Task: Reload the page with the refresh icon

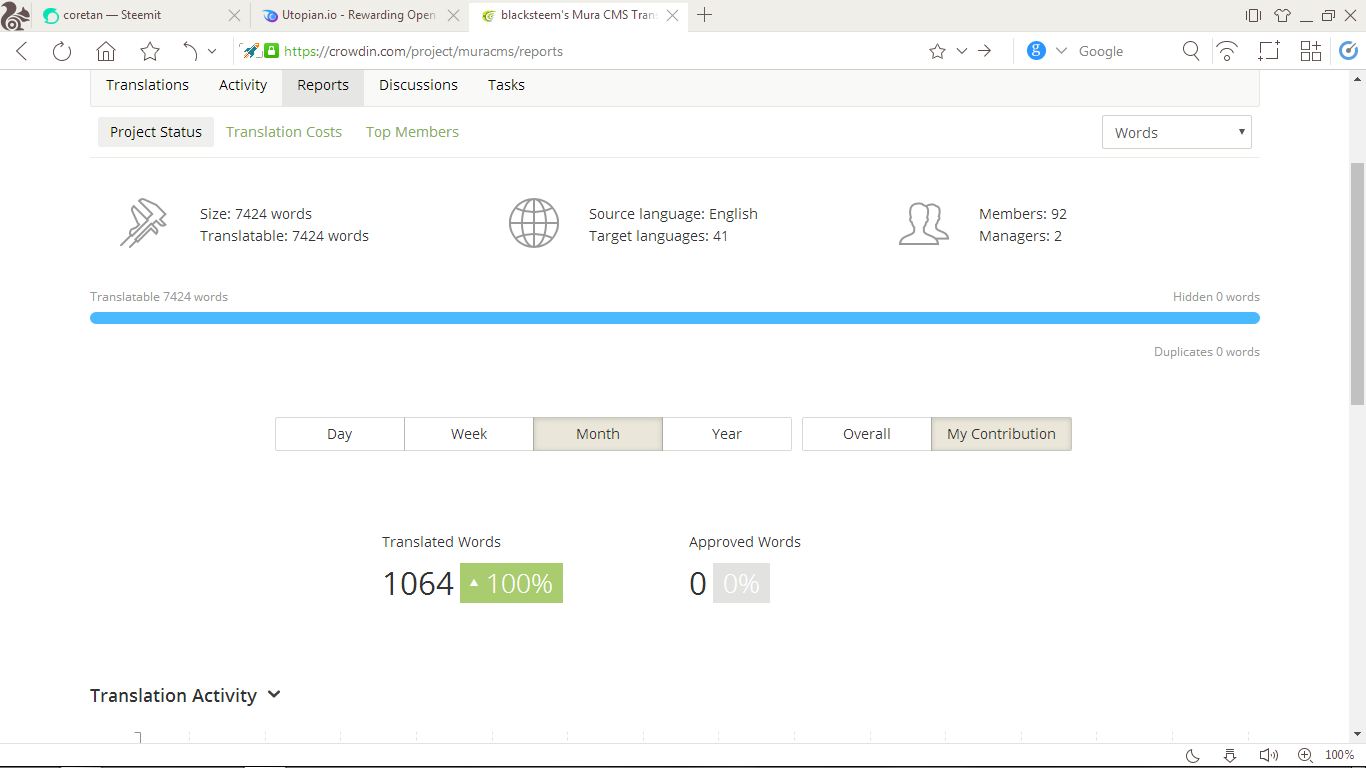Action: (x=62, y=51)
